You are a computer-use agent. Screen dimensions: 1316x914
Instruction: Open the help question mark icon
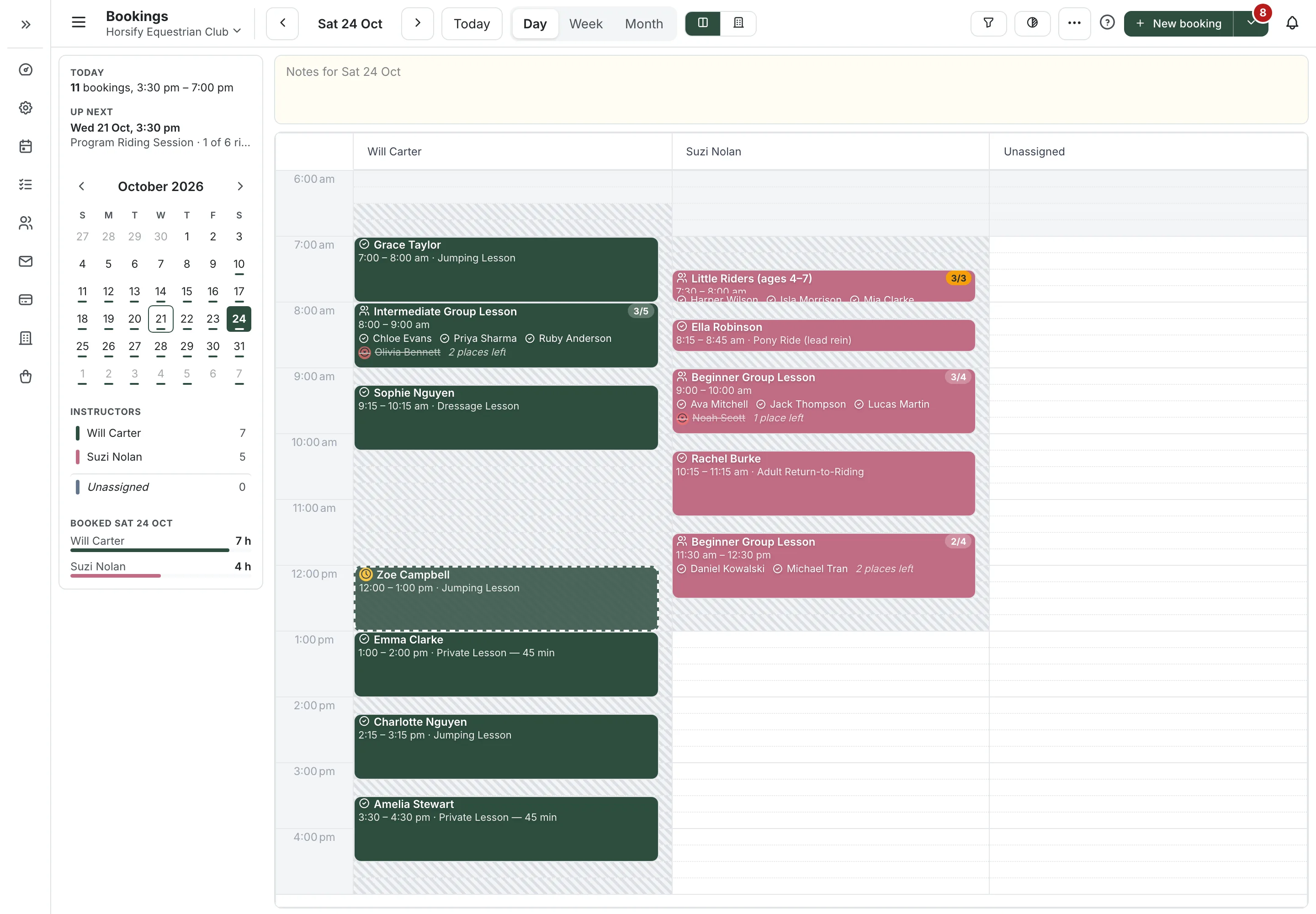[x=1107, y=23]
